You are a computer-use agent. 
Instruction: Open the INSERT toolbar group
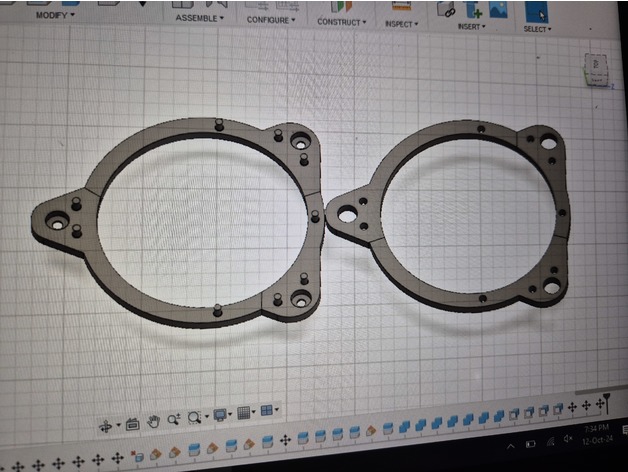pyautogui.click(x=471, y=26)
